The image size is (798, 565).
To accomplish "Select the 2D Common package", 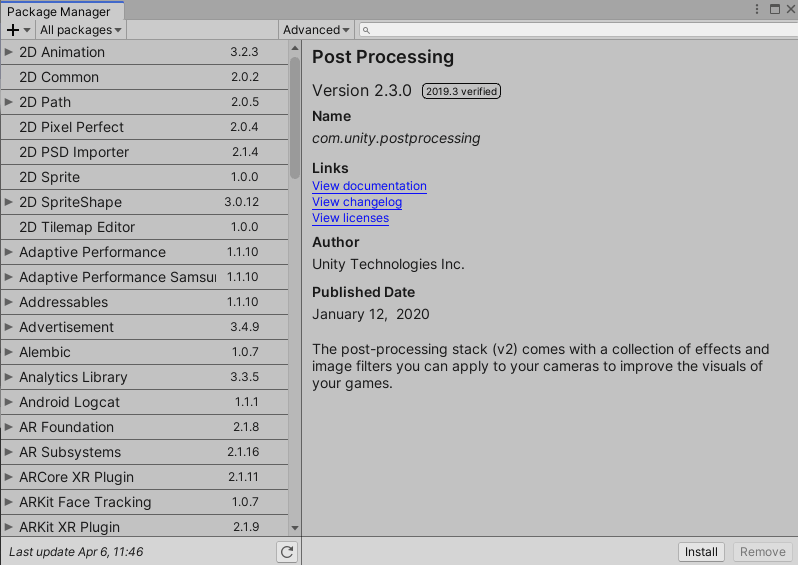I will tap(145, 77).
